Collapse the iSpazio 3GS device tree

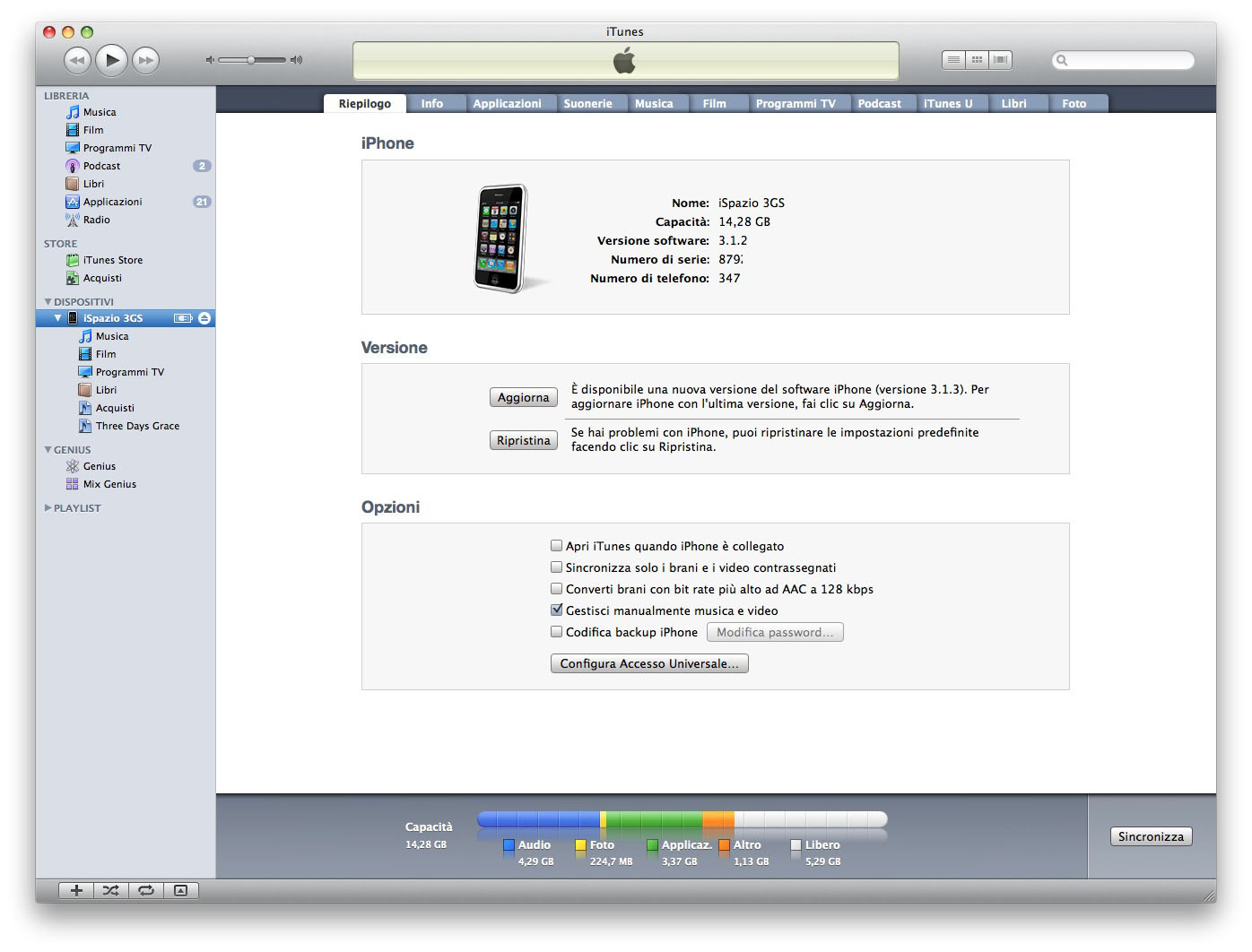[x=58, y=318]
